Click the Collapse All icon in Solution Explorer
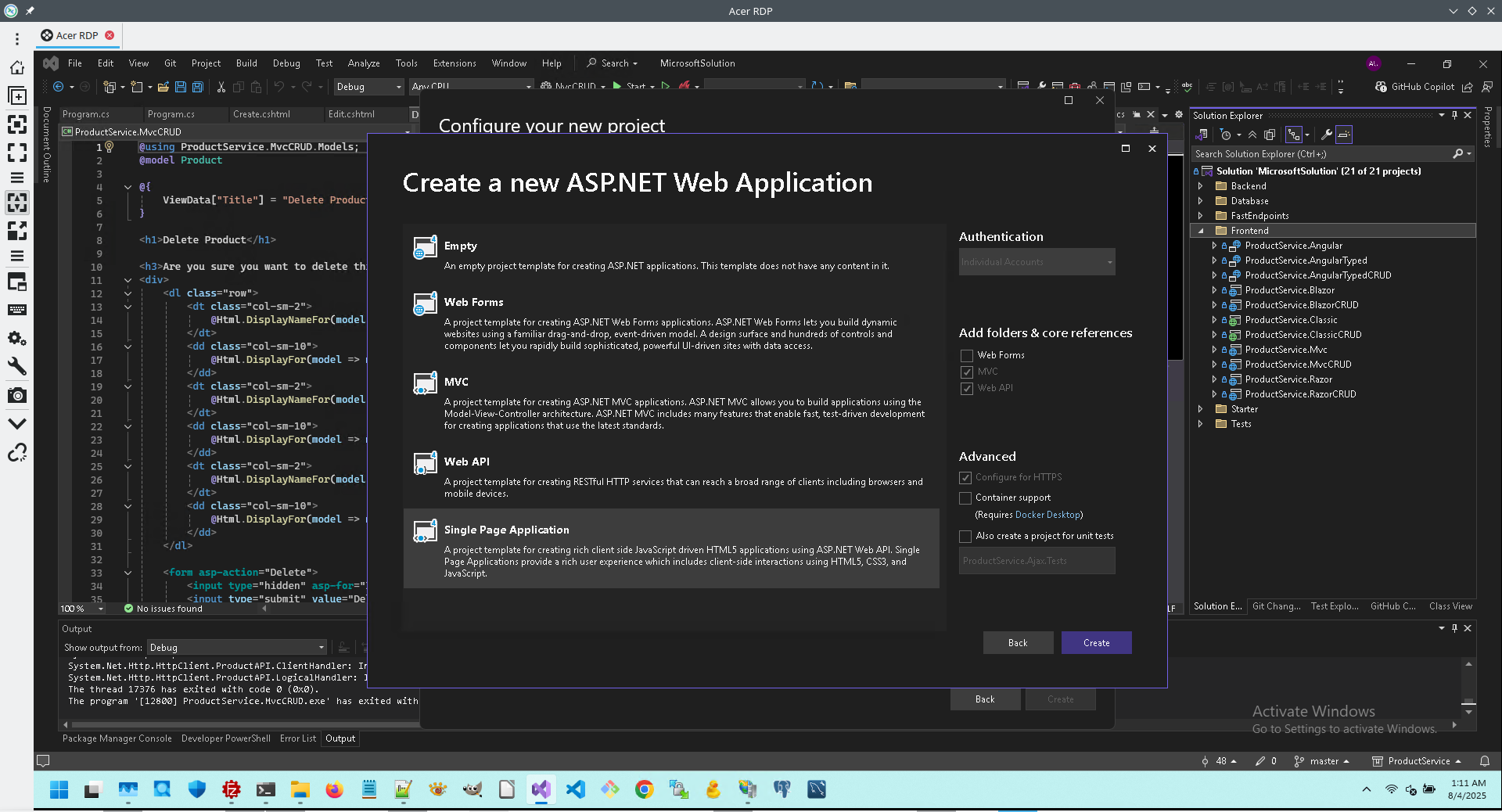 pos(1252,135)
